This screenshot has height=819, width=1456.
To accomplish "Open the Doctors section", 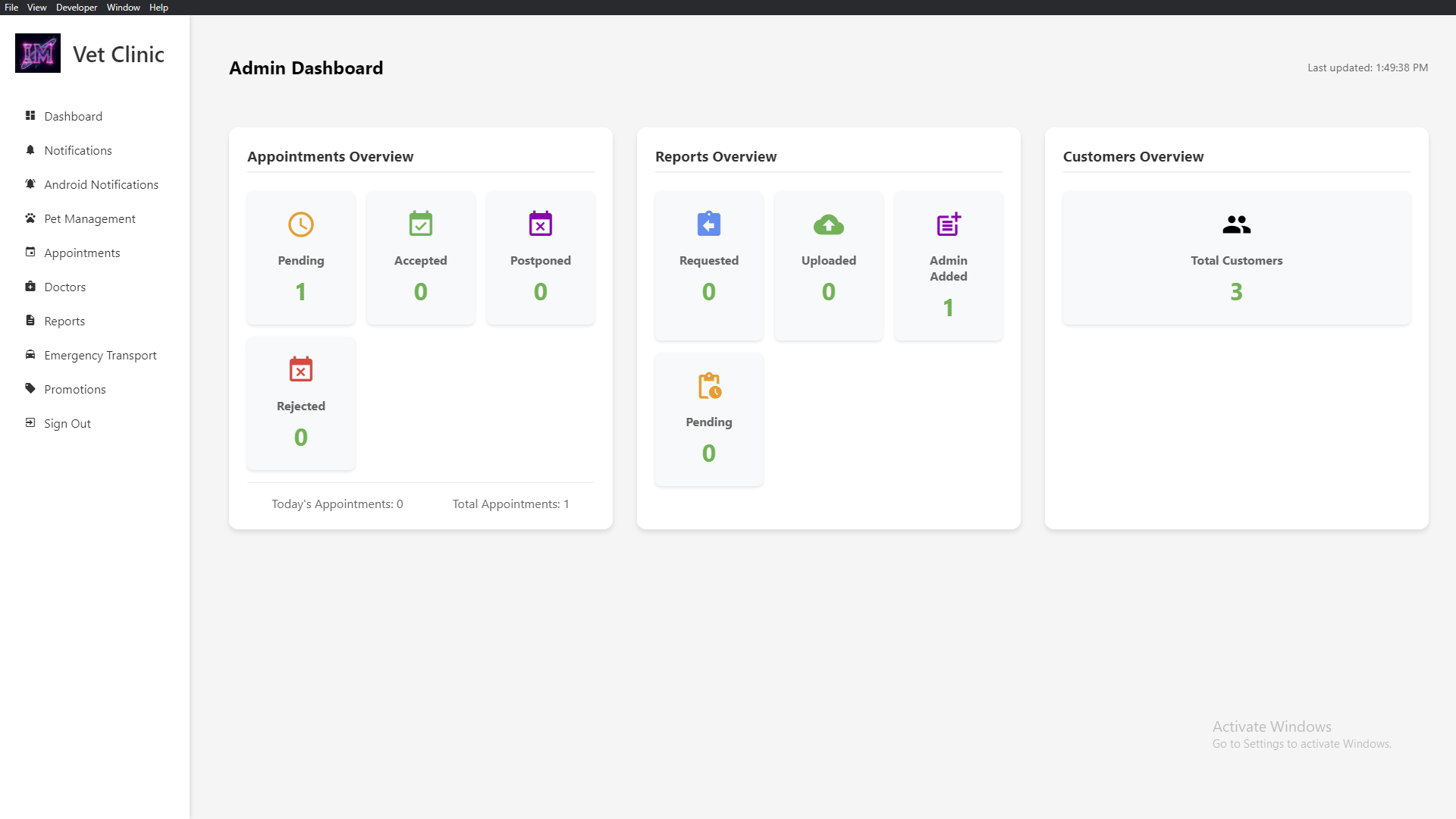I will tap(64, 287).
